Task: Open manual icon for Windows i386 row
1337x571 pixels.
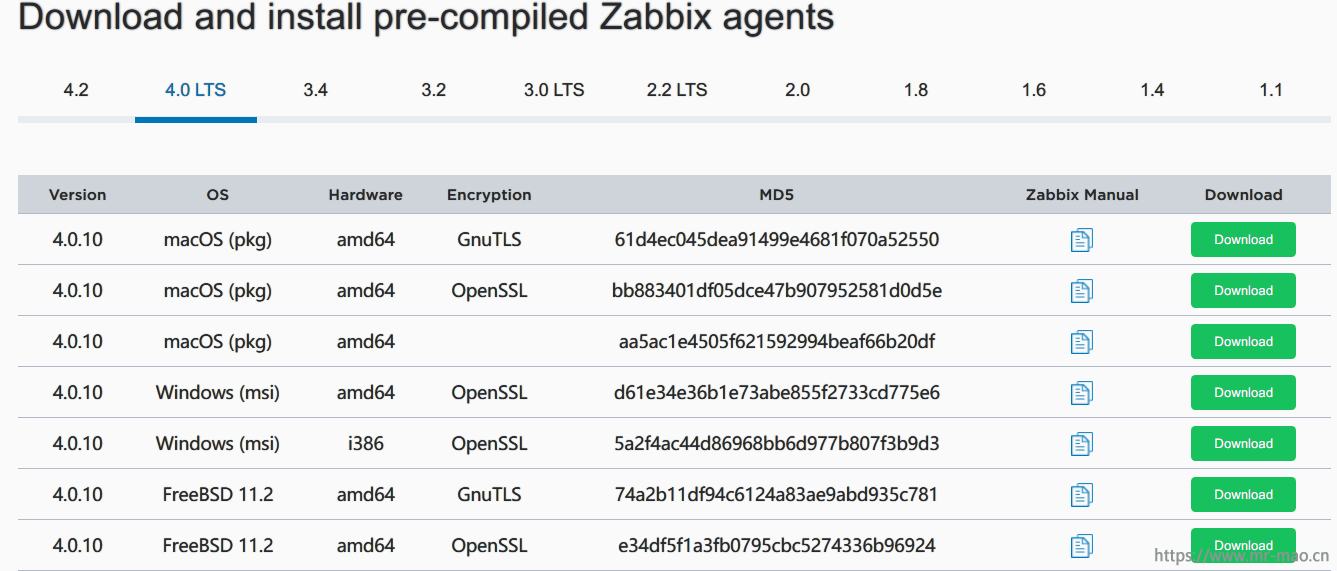Action: (x=1081, y=444)
